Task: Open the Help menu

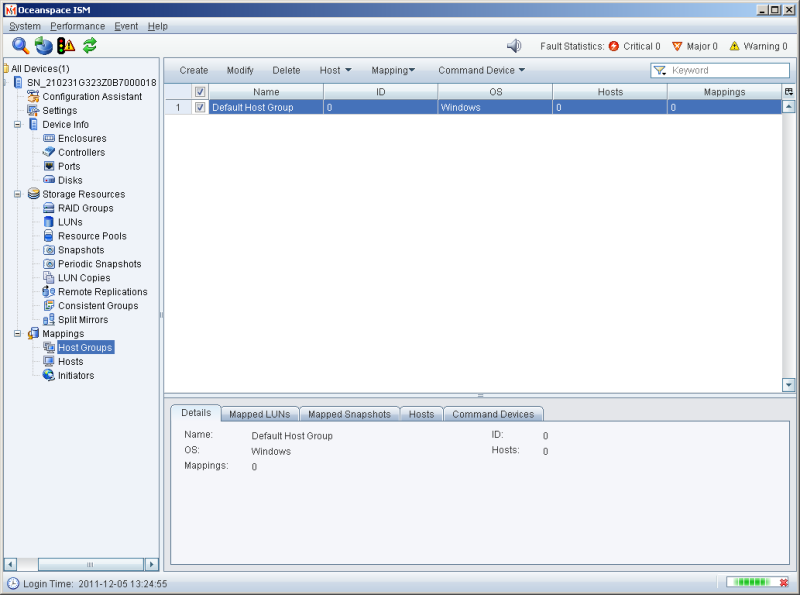Action: [x=158, y=26]
